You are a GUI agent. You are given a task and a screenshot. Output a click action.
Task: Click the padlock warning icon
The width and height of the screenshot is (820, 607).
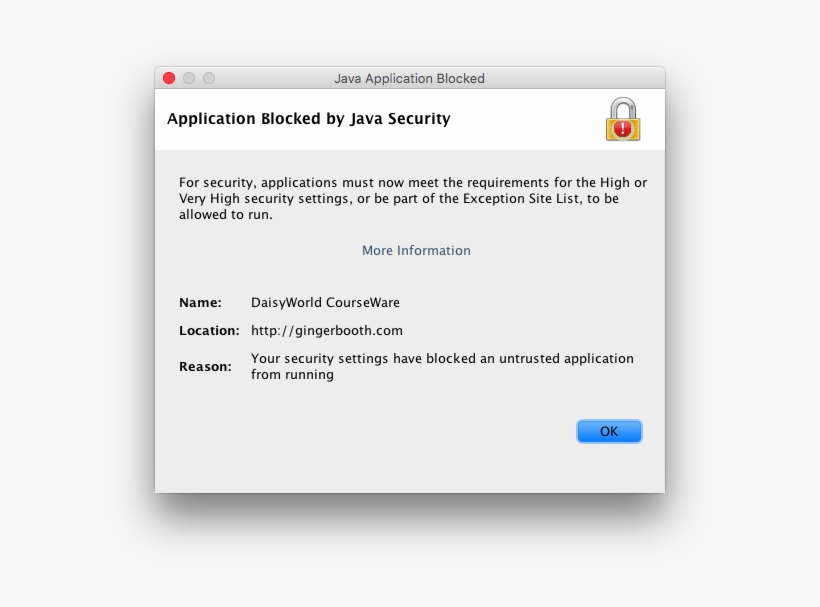click(x=622, y=119)
